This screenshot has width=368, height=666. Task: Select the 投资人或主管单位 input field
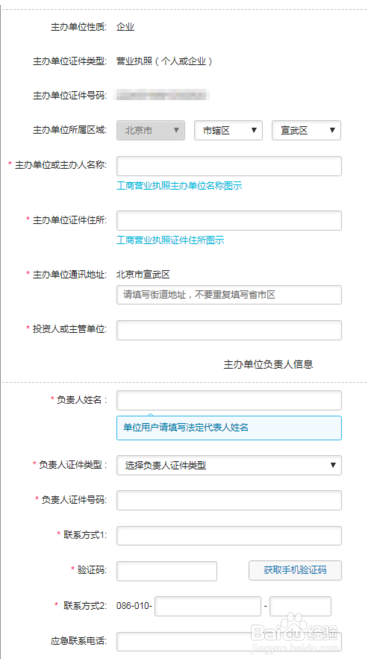click(x=229, y=330)
